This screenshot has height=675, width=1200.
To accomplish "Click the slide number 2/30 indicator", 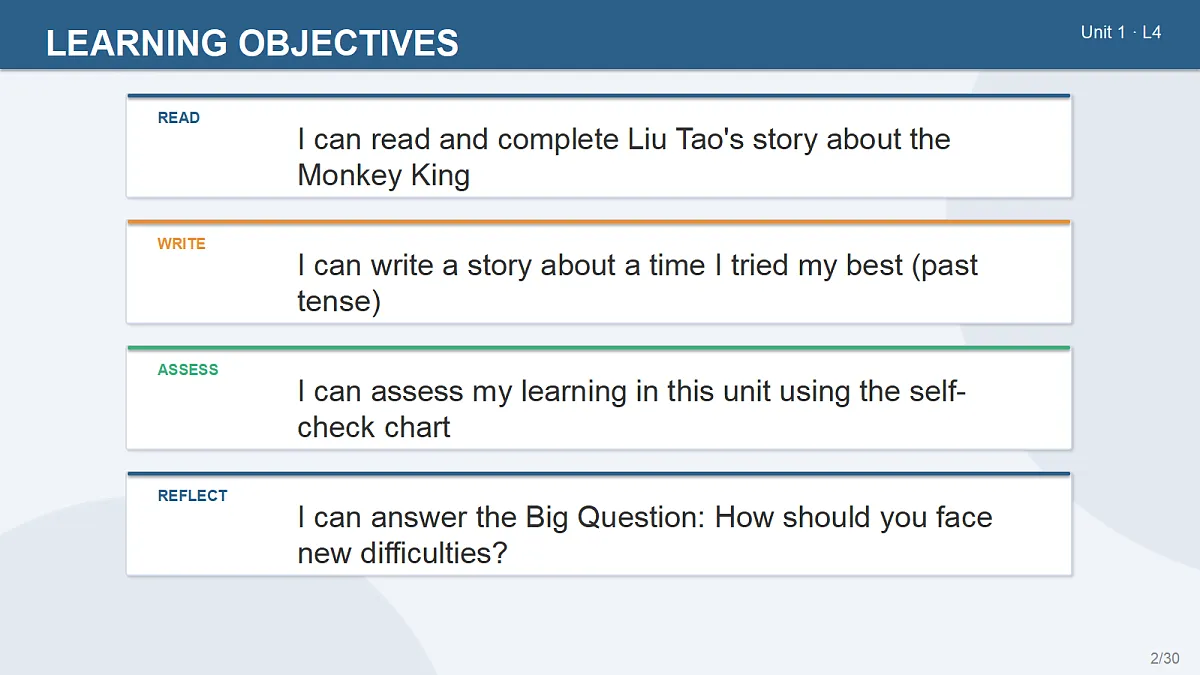I will point(1164,658).
